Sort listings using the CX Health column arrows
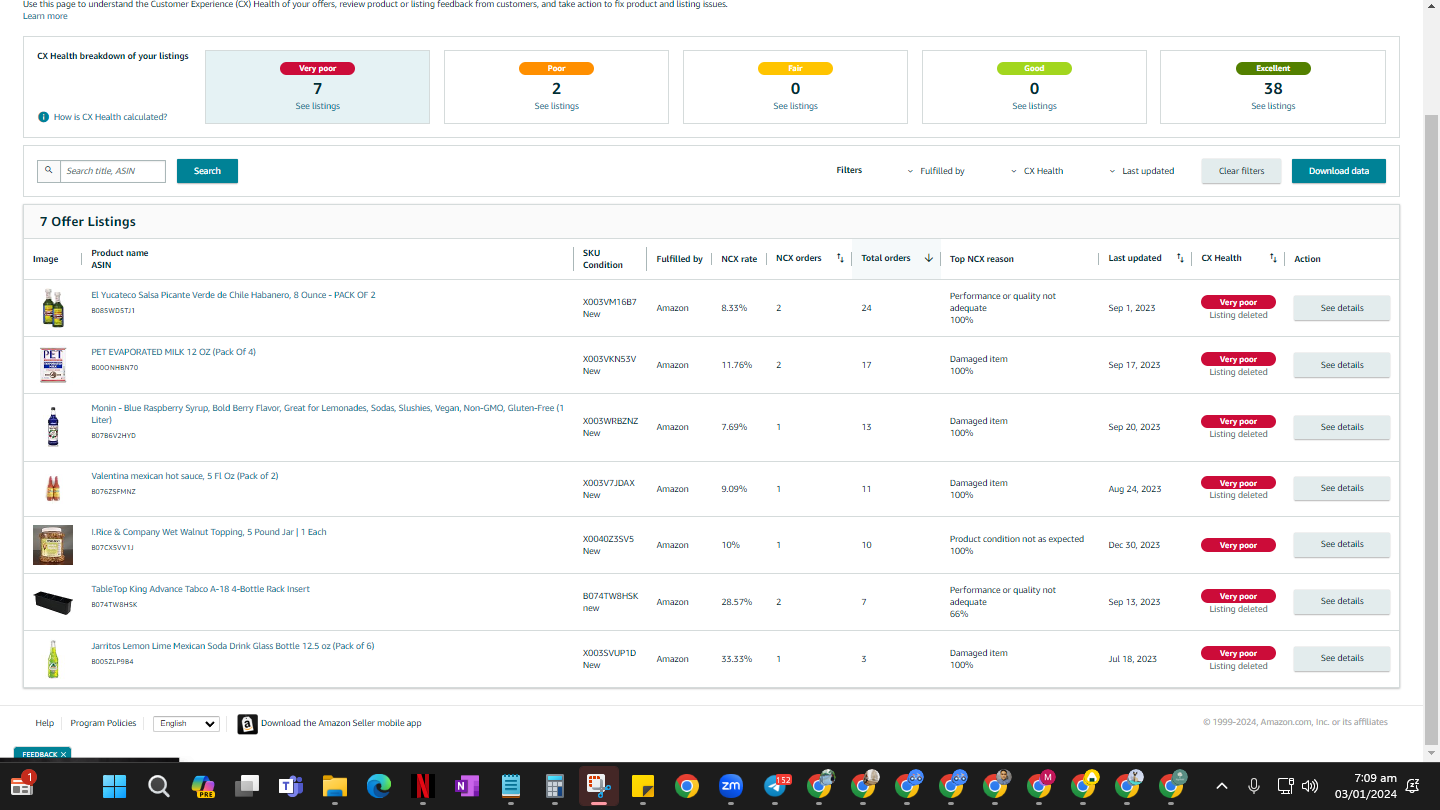Viewport: 1440px width, 810px height. pyautogui.click(x=1273, y=259)
